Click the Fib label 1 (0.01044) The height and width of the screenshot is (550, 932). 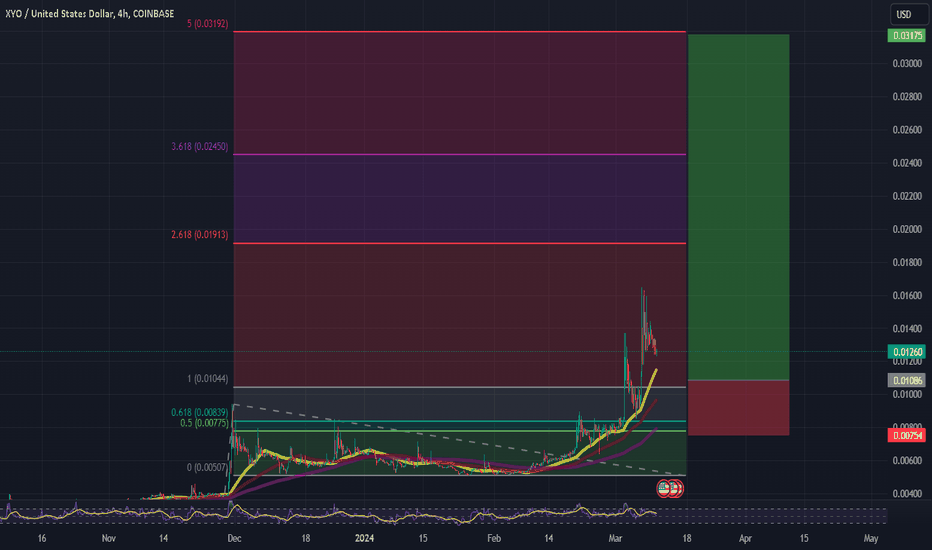[x=207, y=379]
